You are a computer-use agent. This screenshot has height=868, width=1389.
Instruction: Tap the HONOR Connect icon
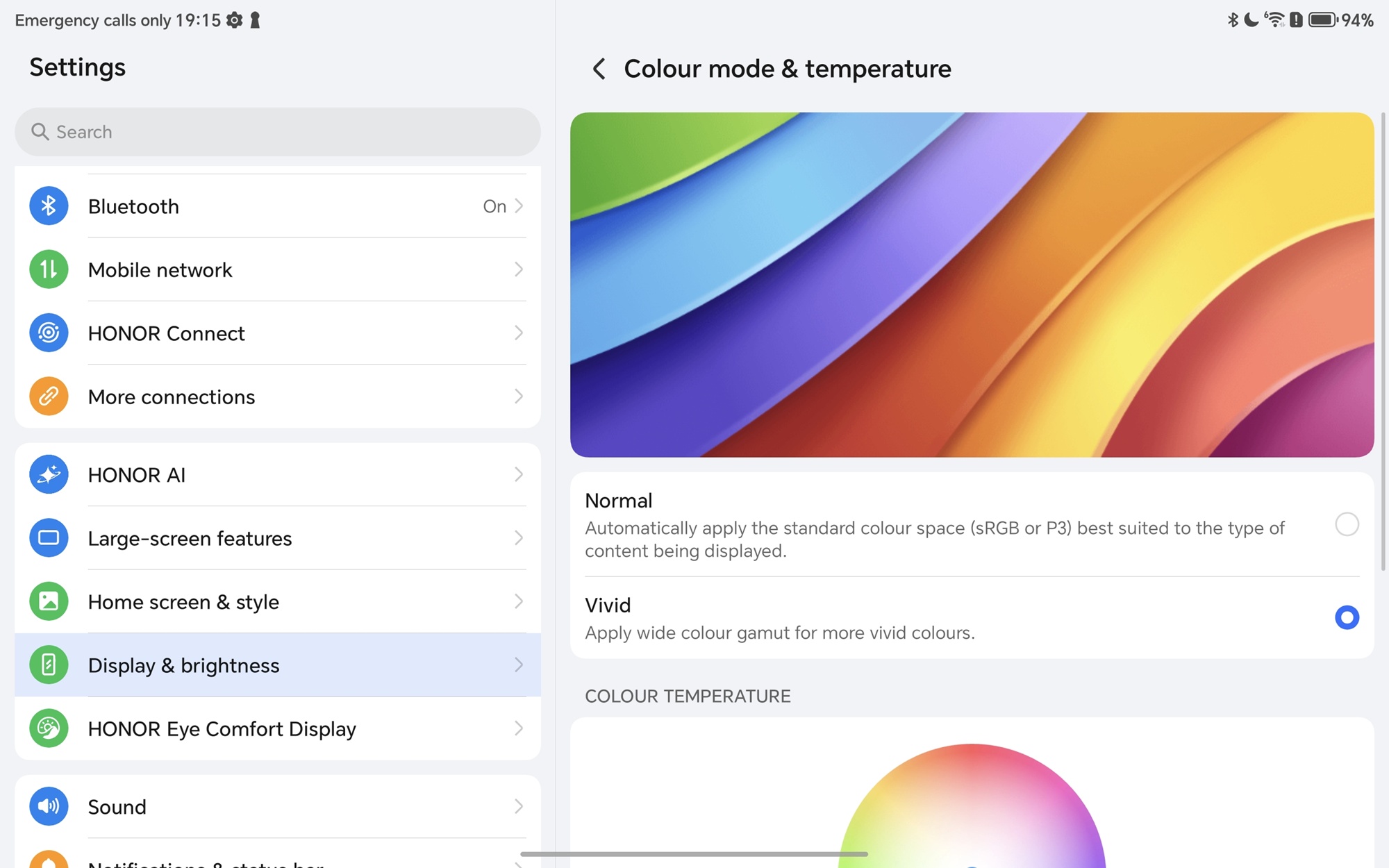[49, 333]
